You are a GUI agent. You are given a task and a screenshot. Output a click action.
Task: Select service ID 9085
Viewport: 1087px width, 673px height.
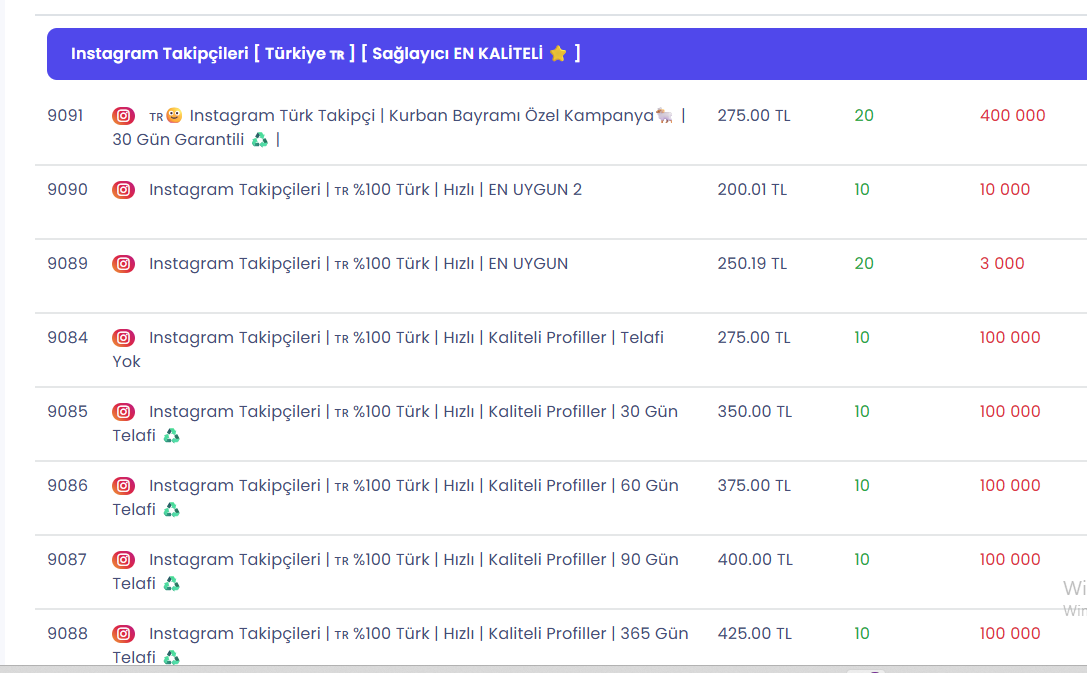click(x=67, y=412)
